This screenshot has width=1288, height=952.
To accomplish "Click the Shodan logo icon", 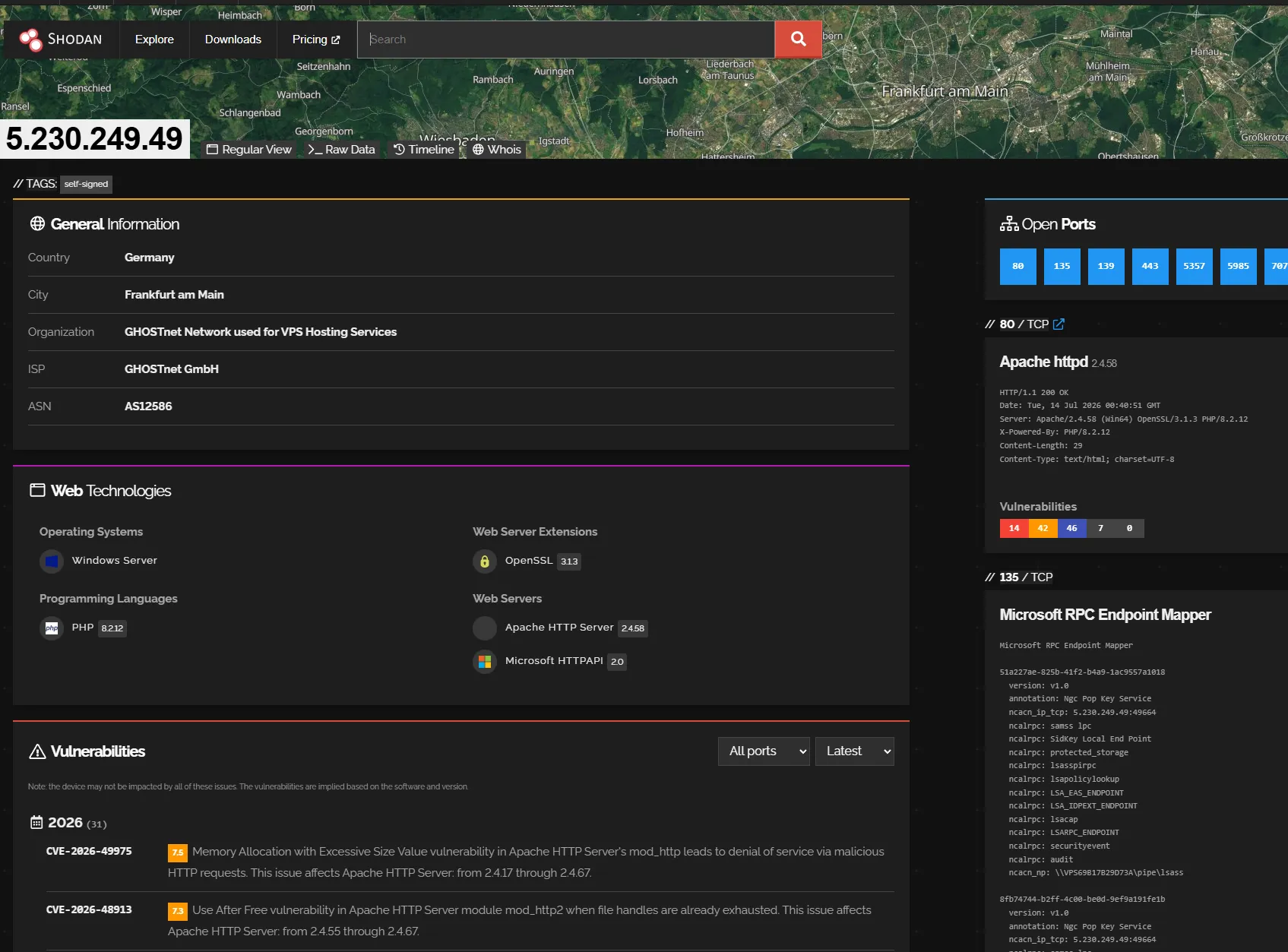I will pos(30,40).
